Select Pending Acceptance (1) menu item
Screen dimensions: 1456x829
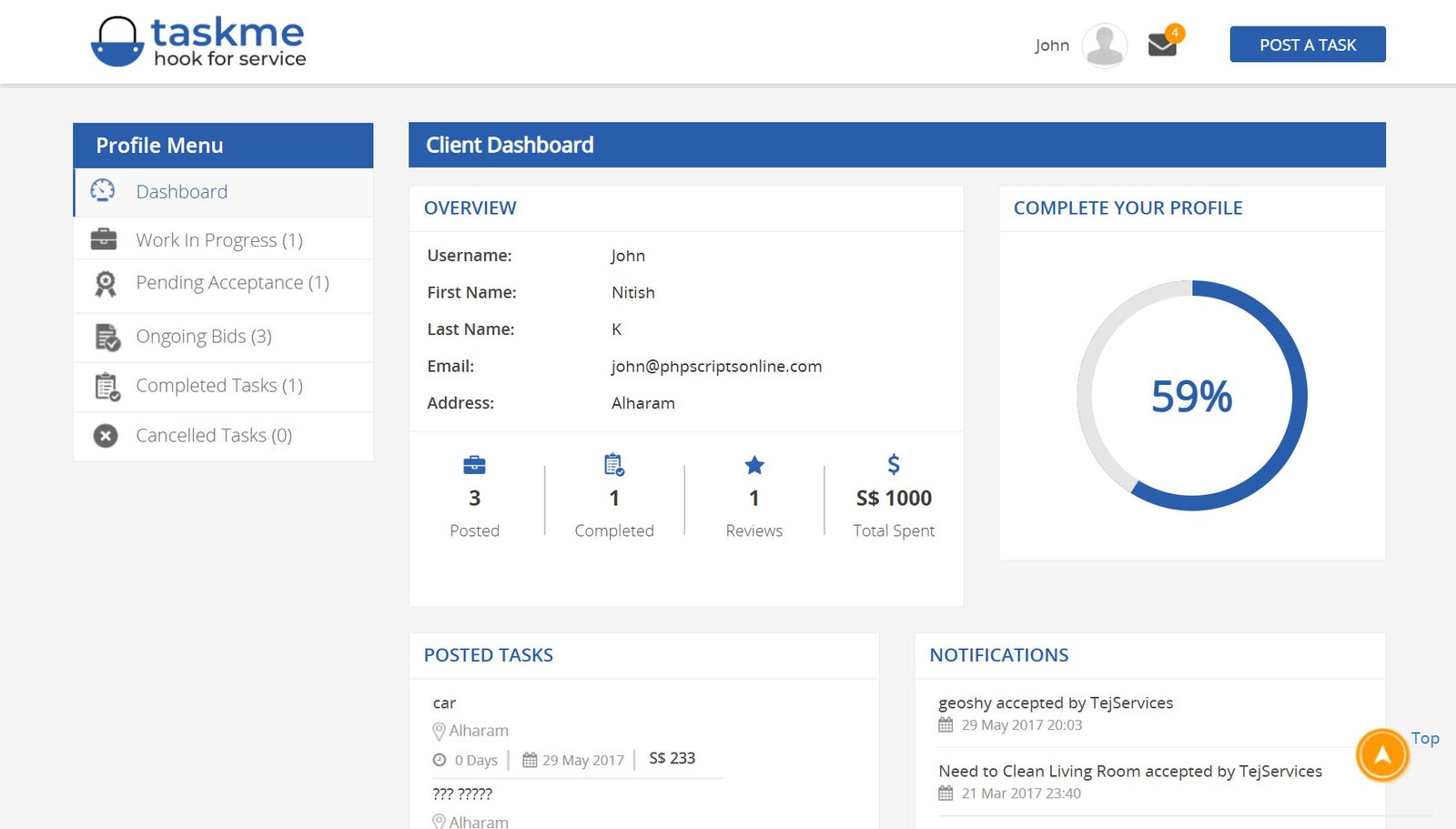pyautogui.click(x=223, y=284)
